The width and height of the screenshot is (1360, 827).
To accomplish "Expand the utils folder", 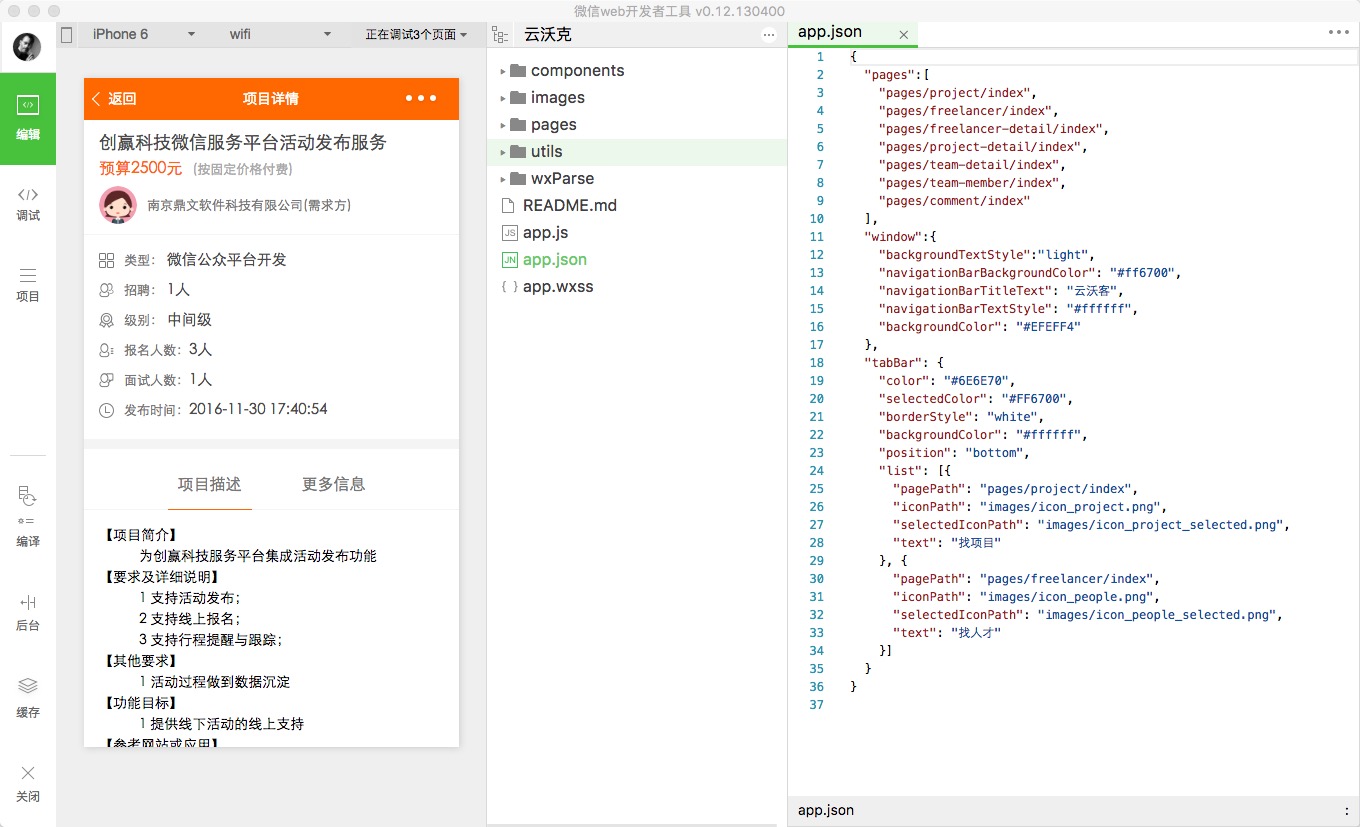I will click(503, 152).
